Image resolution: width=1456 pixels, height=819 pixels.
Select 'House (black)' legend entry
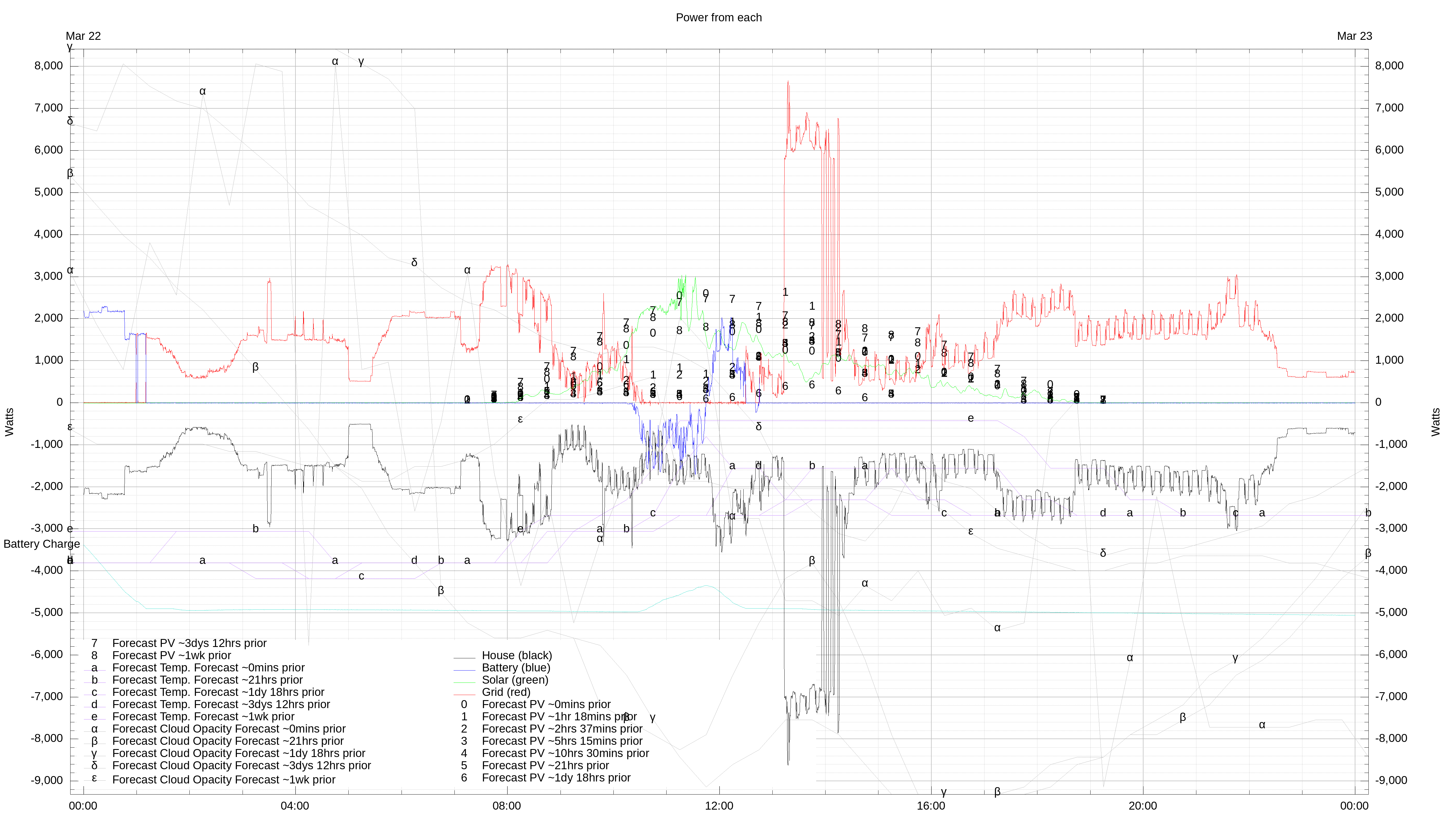(x=517, y=656)
